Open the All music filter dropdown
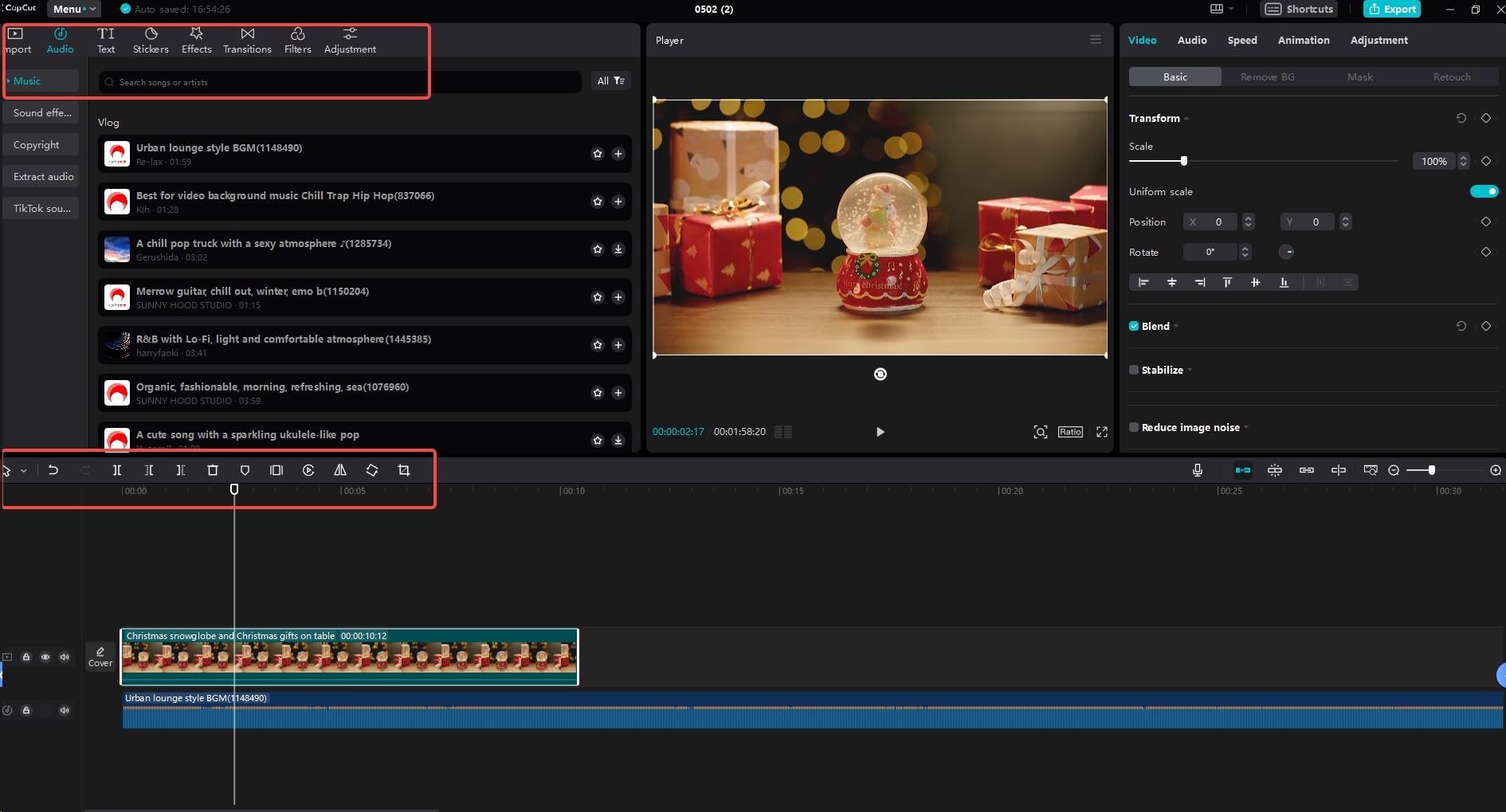 pyautogui.click(x=610, y=80)
